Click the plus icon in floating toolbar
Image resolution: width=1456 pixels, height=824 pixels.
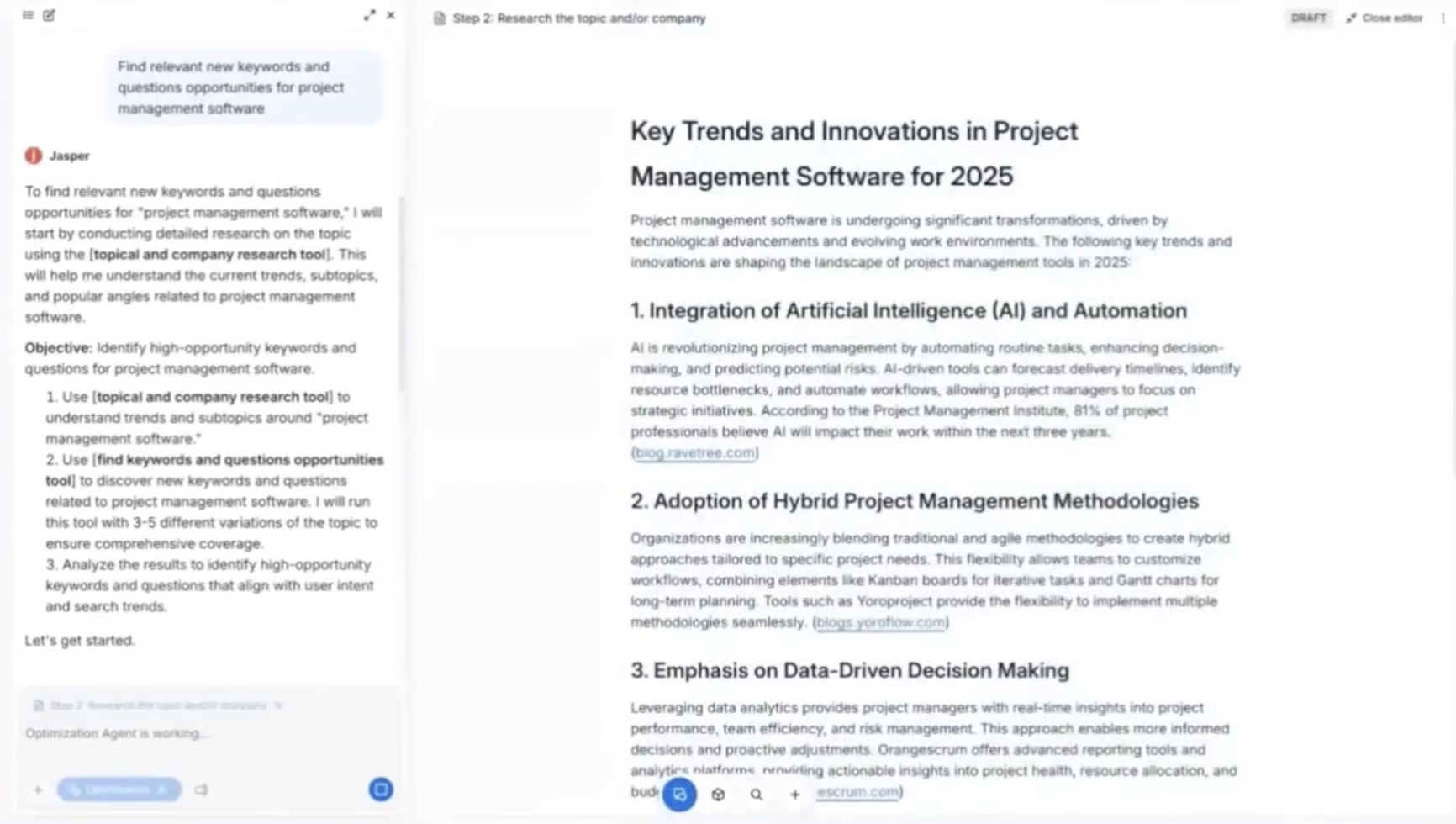tap(794, 794)
